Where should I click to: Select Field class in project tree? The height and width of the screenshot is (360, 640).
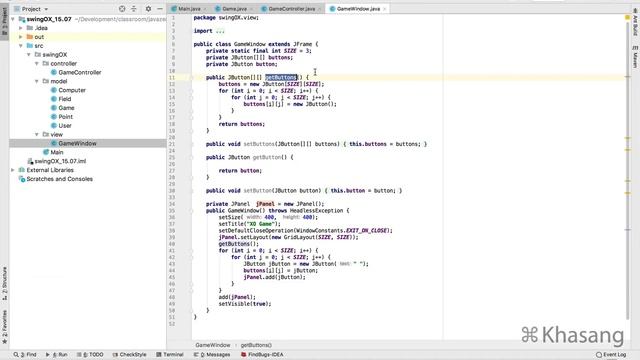click(64, 99)
